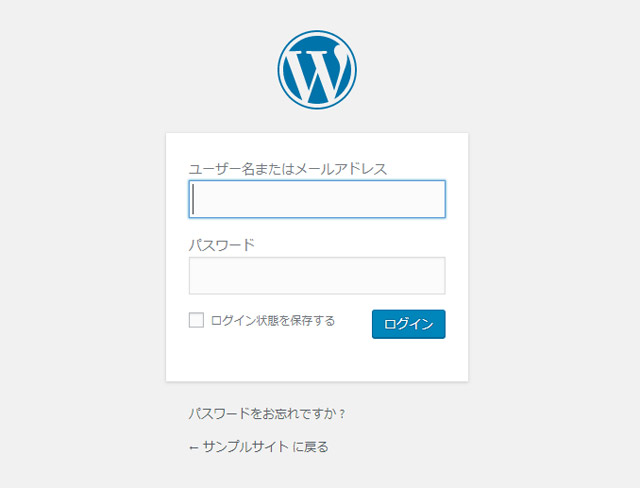The height and width of the screenshot is (488, 640).
Task: Click the パスワード label above the field
Action: tap(222, 245)
